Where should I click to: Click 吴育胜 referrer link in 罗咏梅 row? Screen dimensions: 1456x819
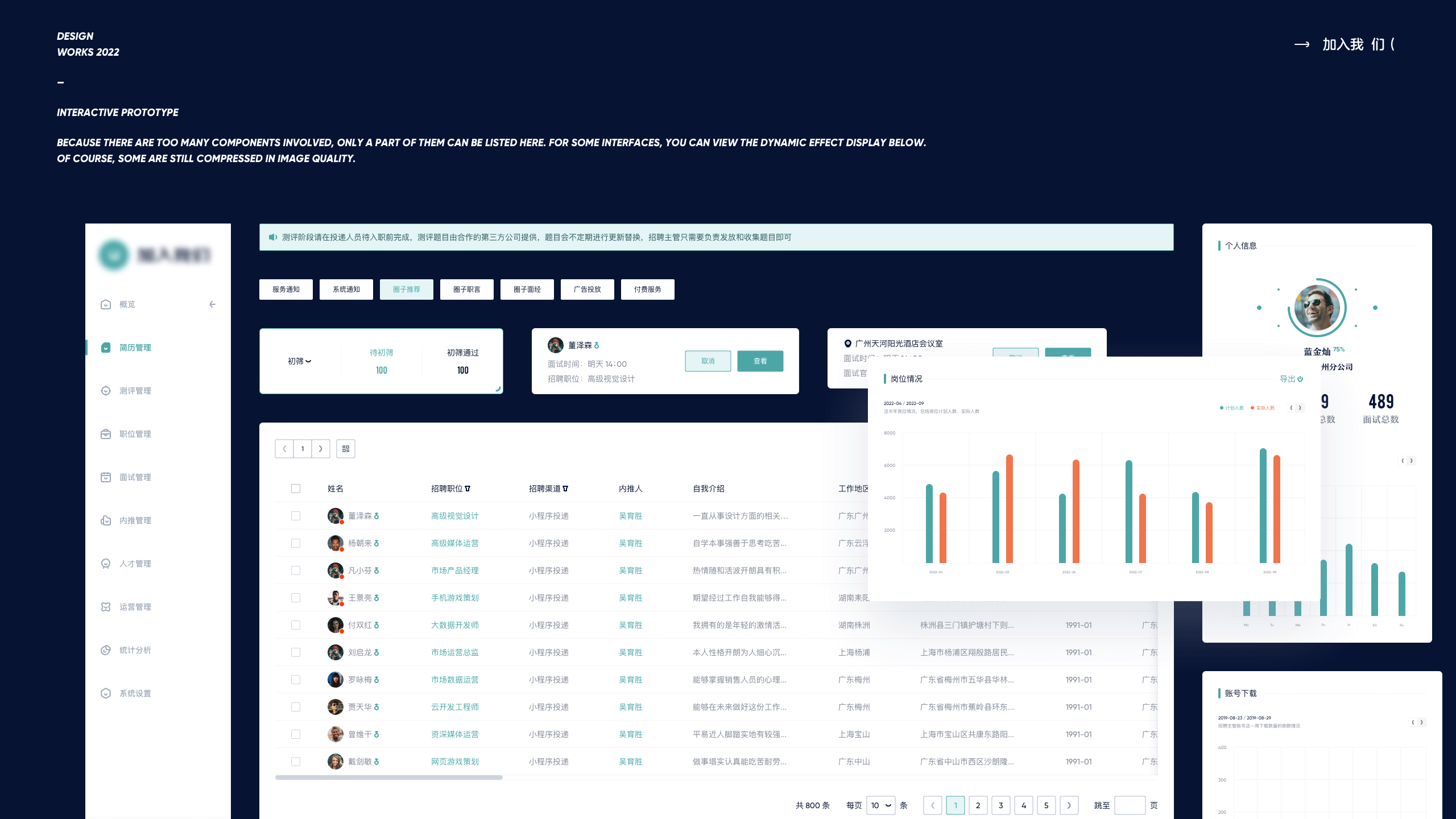[631, 680]
